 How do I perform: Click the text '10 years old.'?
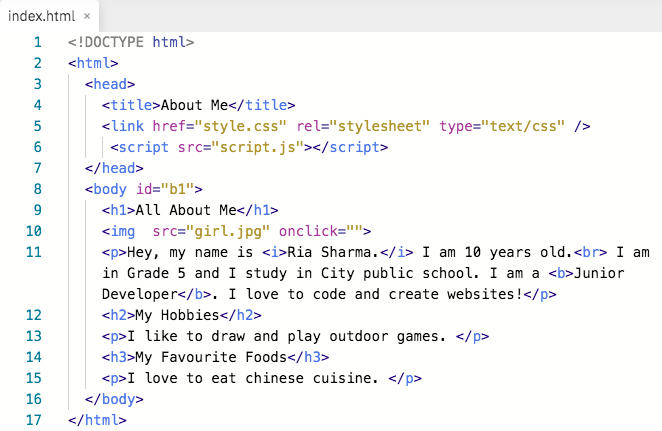(518, 252)
